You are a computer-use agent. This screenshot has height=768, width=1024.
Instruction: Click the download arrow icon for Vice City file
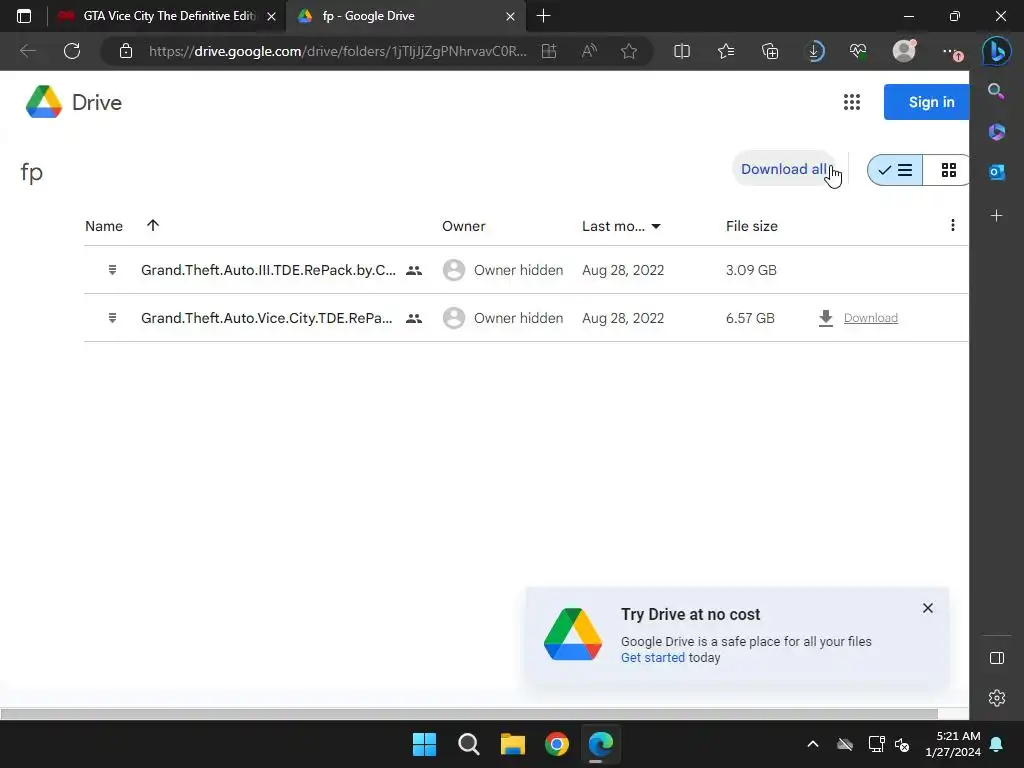[825, 318]
